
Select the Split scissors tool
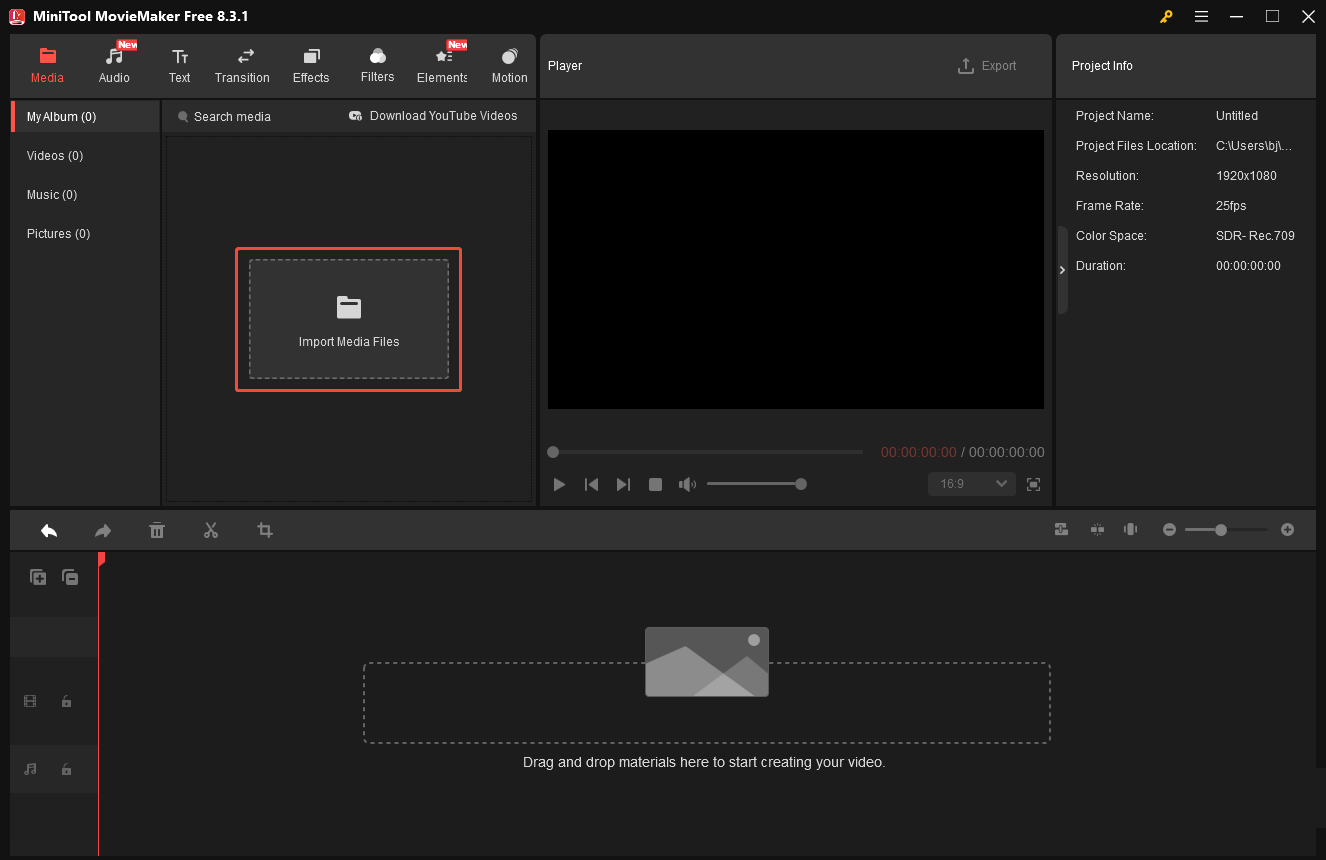[x=211, y=530]
